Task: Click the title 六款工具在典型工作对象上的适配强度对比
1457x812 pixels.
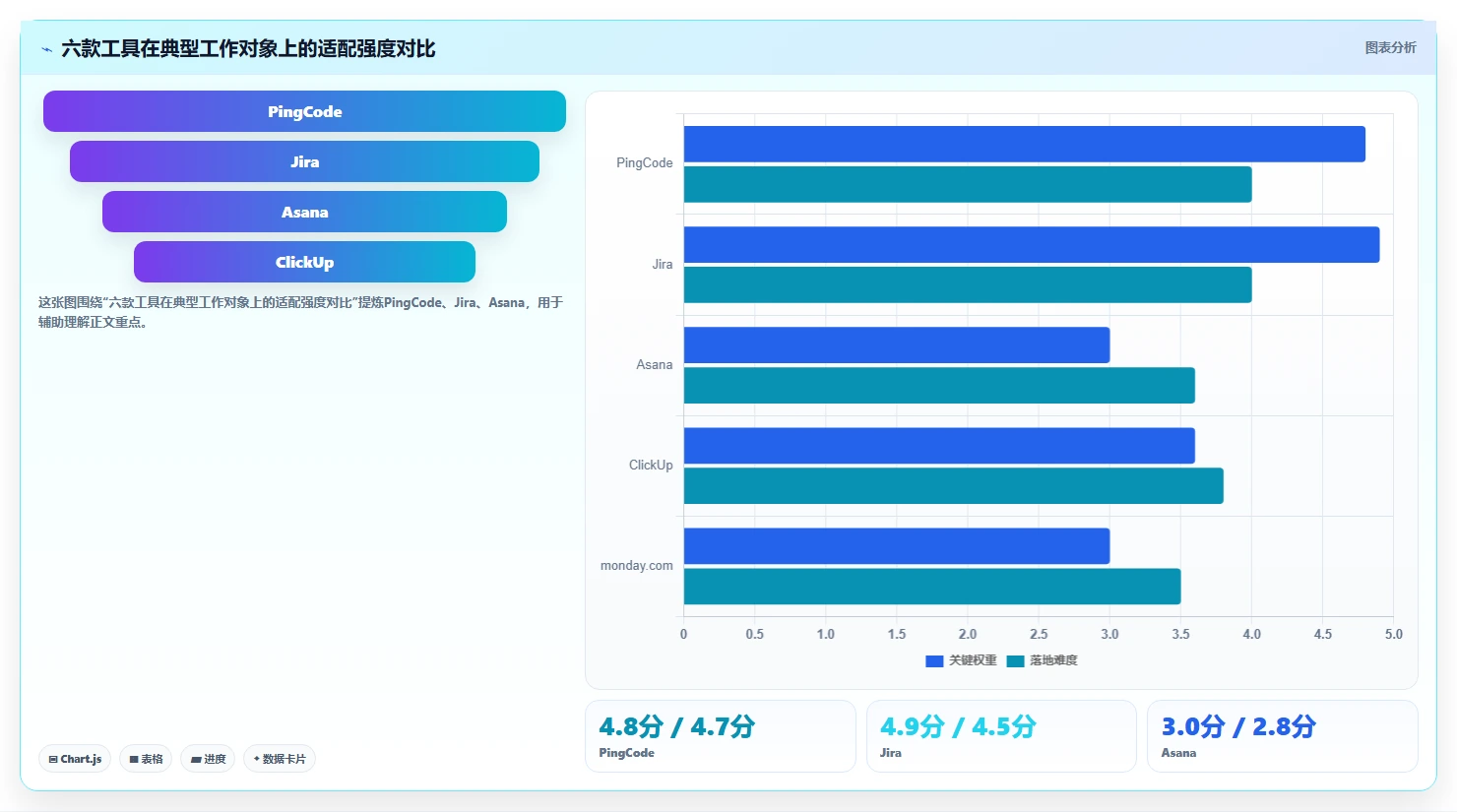Action: point(248,48)
